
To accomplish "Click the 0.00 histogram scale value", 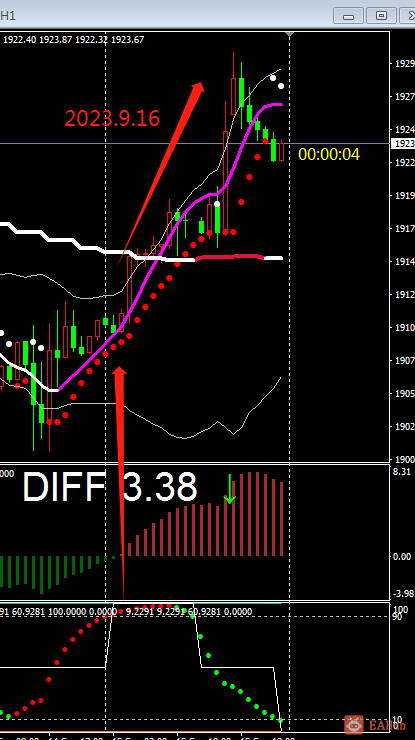I will click(x=402, y=557).
